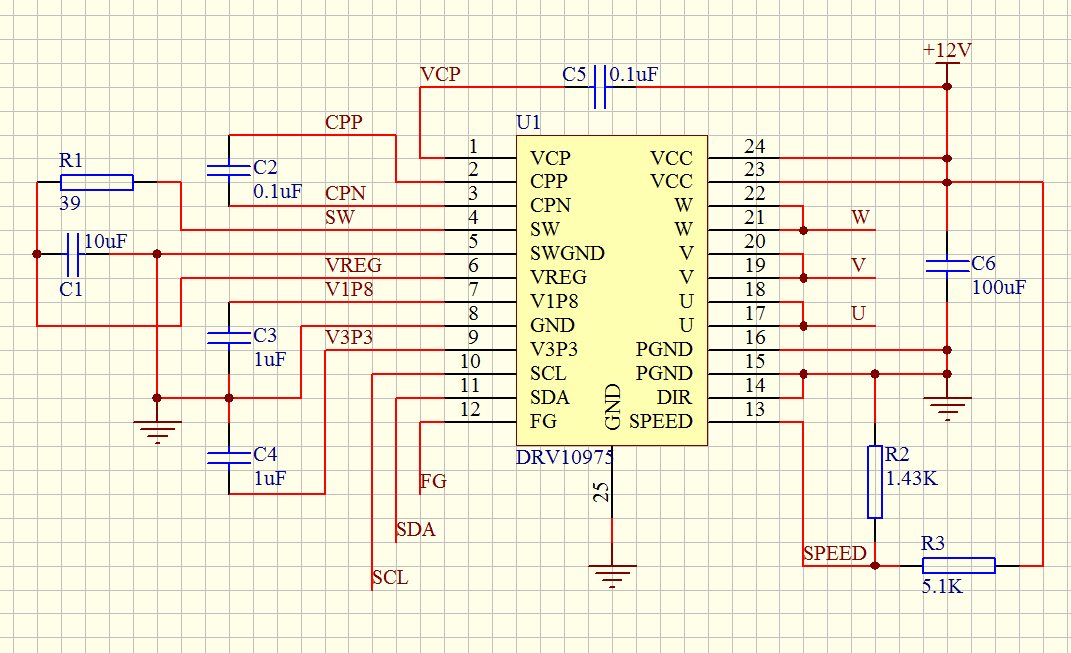Select the C3 capacitor symbol
This screenshot has height=653, width=1071.
pyautogui.click(x=229, y=337)
